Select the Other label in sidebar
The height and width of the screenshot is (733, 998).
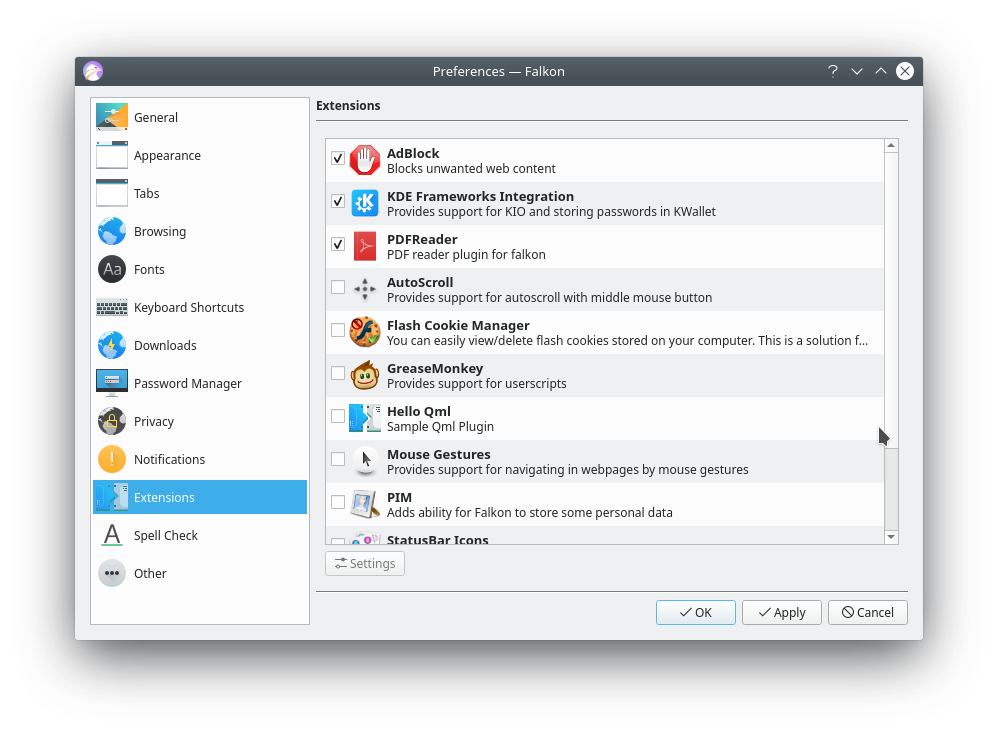coord(150,573)
